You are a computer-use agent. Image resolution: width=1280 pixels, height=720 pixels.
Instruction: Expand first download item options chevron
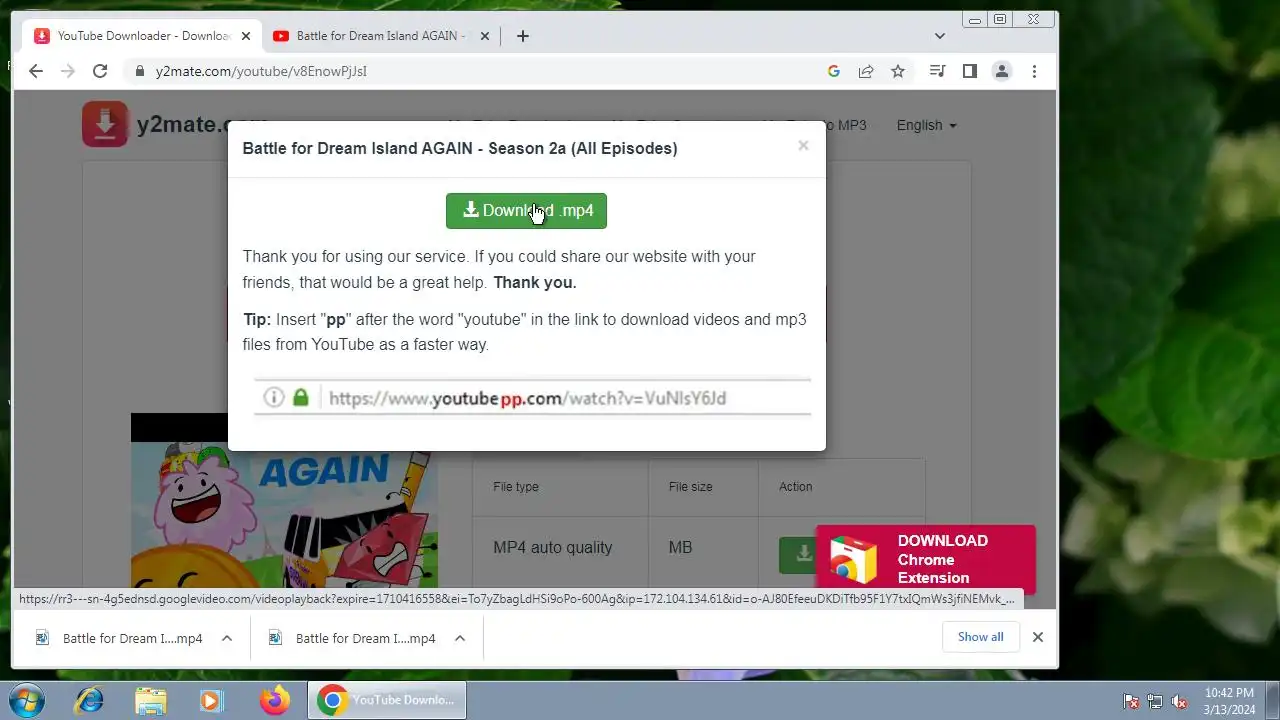pos(227,638)
